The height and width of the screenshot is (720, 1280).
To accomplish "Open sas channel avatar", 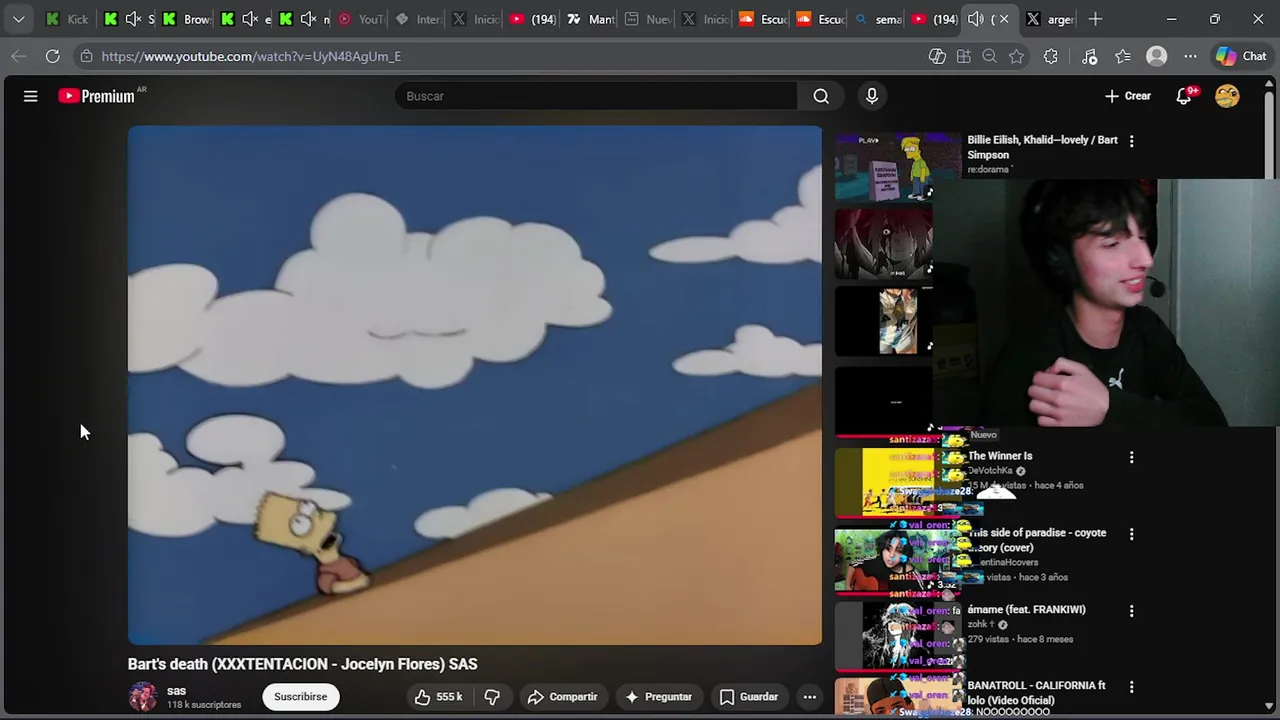I will click(143, 697).
